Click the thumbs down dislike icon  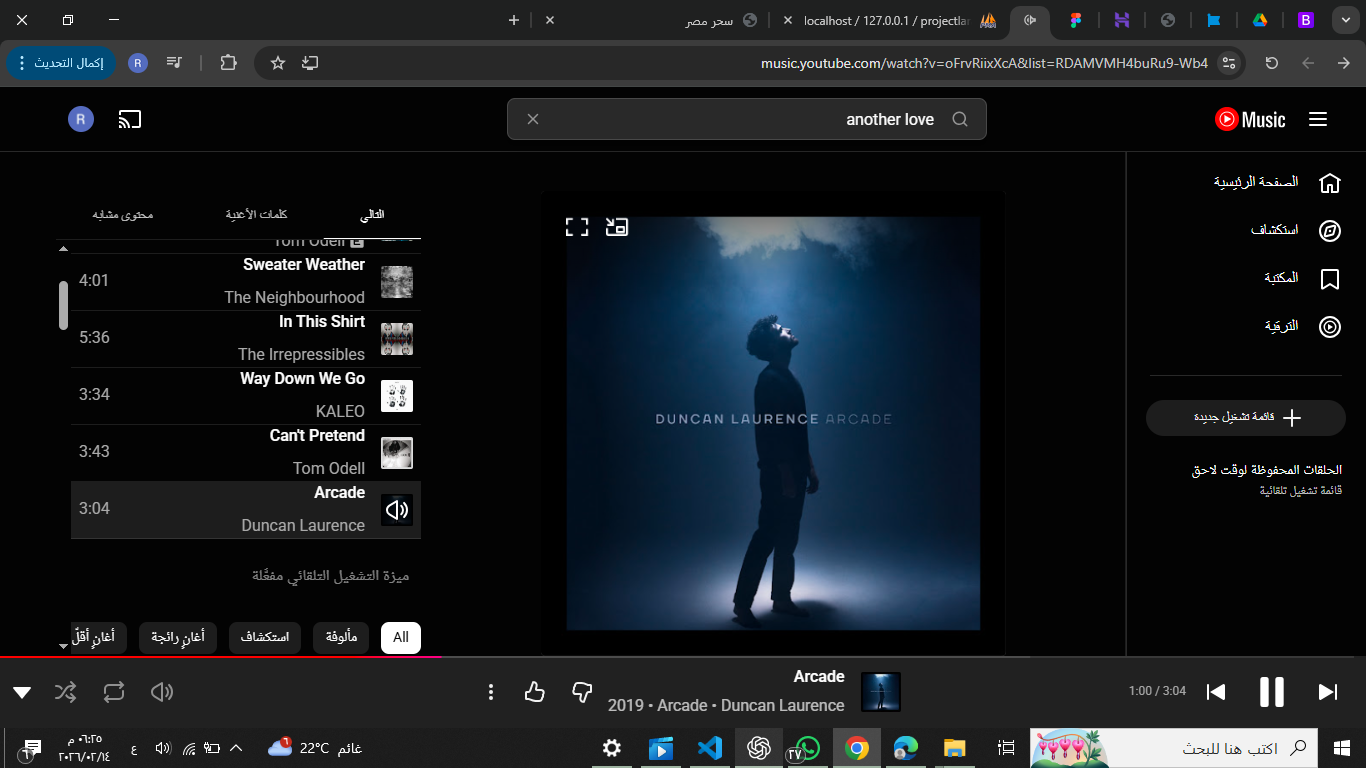point(582,692)
